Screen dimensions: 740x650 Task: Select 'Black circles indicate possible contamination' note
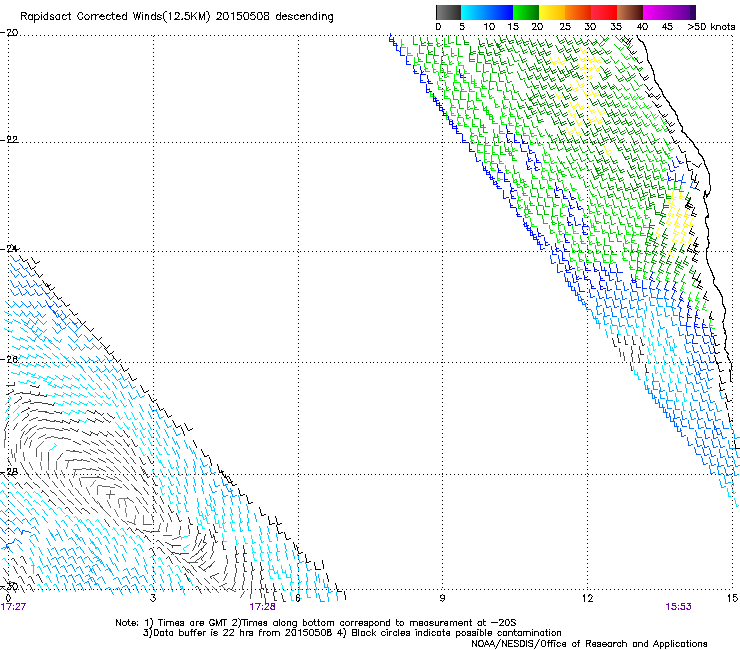456,633
